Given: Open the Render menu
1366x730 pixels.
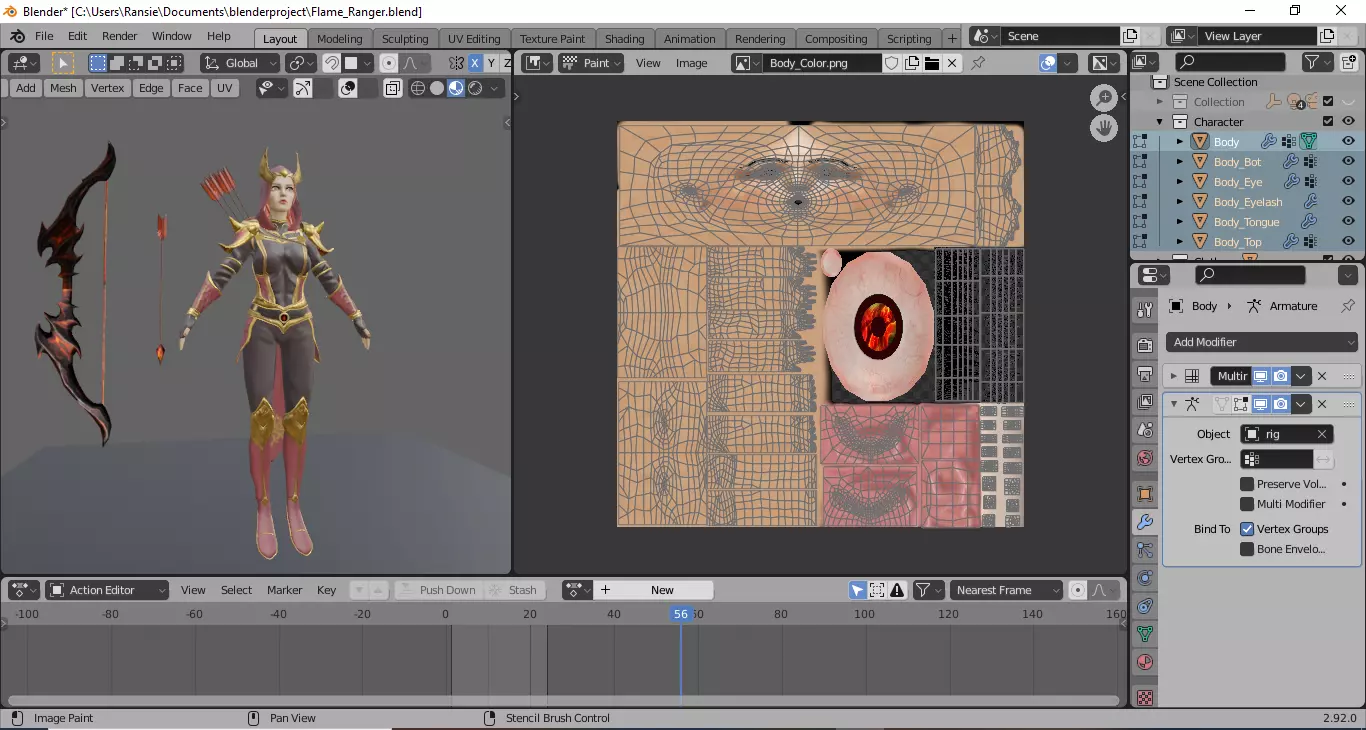Looking at the screenshot, I should 119,36.
